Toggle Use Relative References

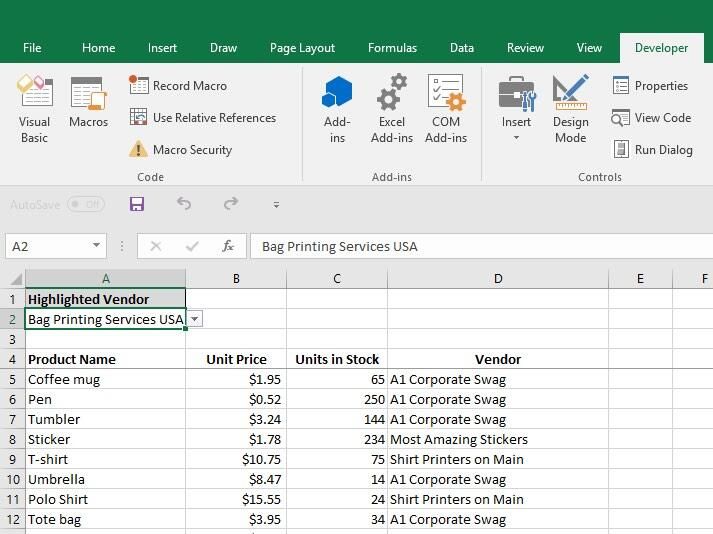pyautogui.click(x=203, y=118)
